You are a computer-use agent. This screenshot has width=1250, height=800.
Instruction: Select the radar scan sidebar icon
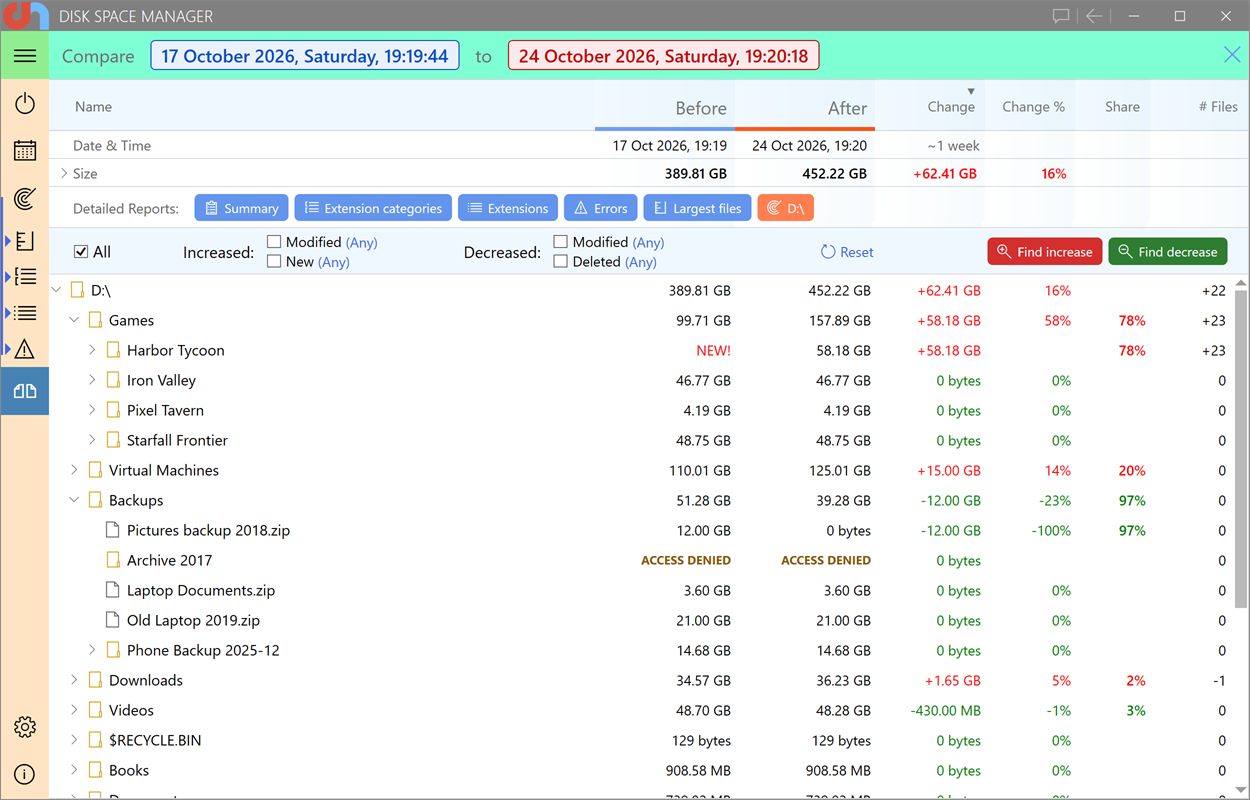25,199
